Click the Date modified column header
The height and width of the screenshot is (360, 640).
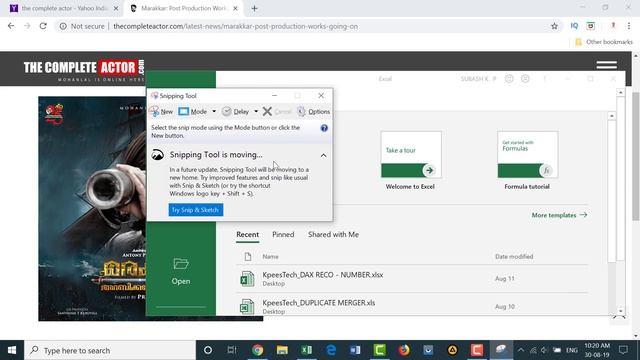coord(514,257)
